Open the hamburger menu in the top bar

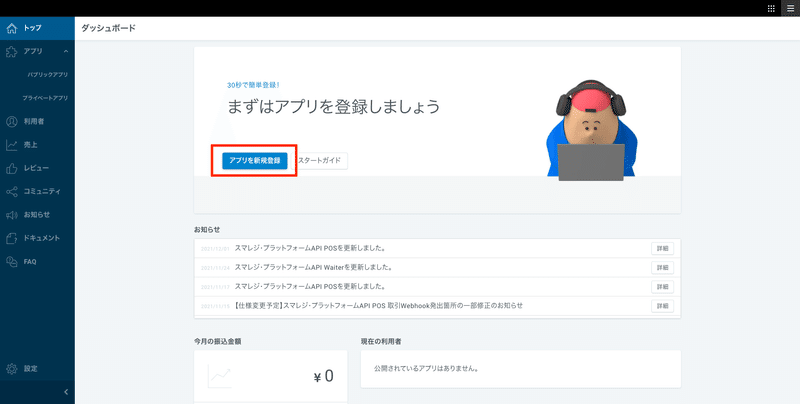click(x=790, y=8)
